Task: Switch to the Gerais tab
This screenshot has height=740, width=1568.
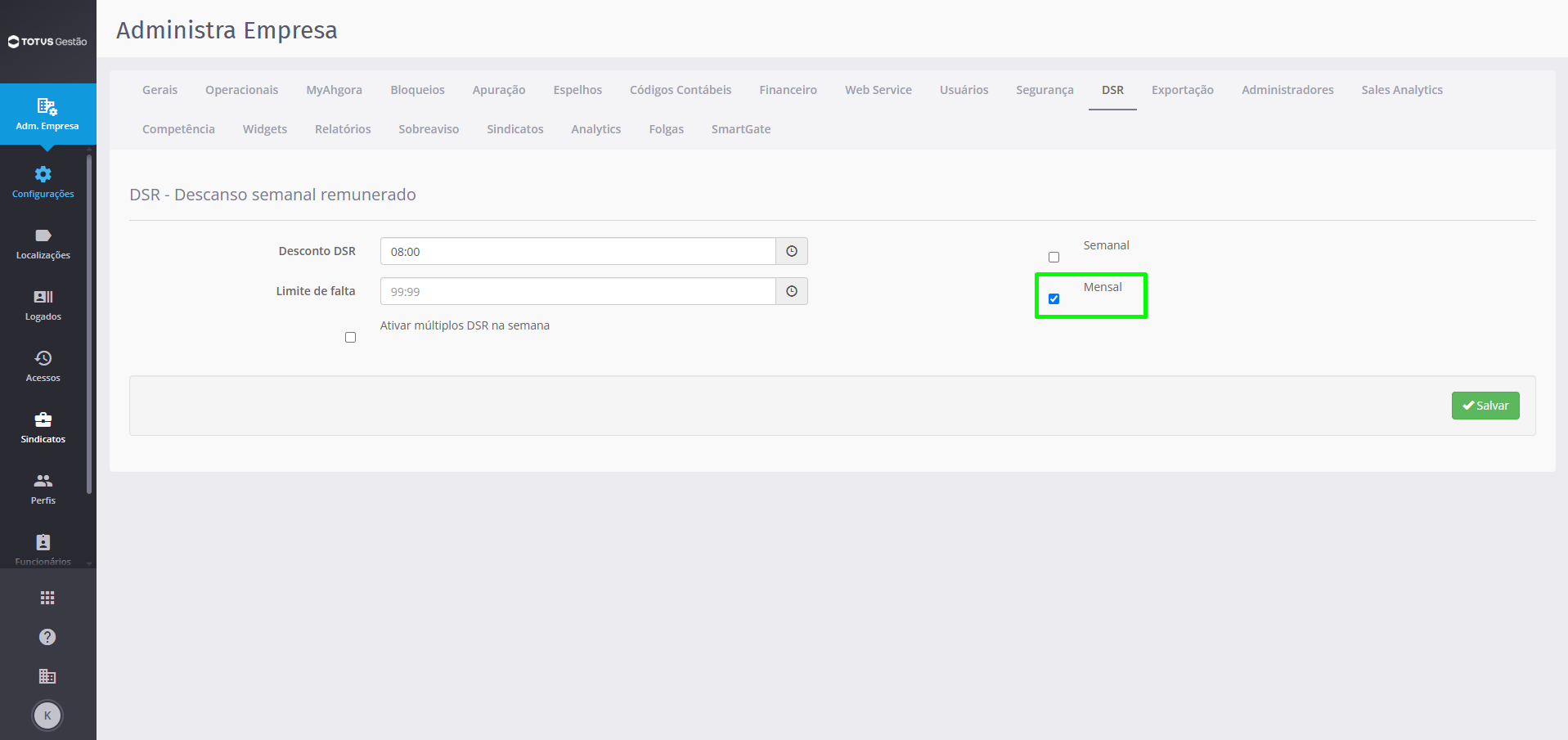Action: tap(159, 90)
